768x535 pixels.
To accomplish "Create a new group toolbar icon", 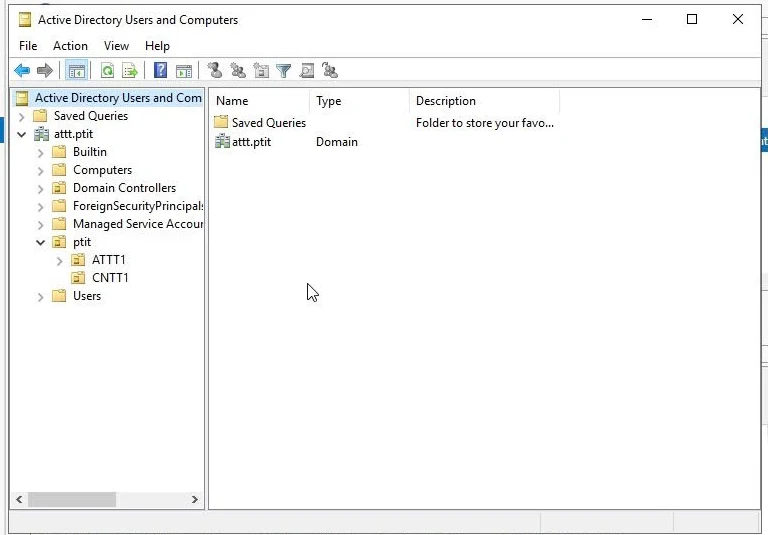I will (238, 71).
